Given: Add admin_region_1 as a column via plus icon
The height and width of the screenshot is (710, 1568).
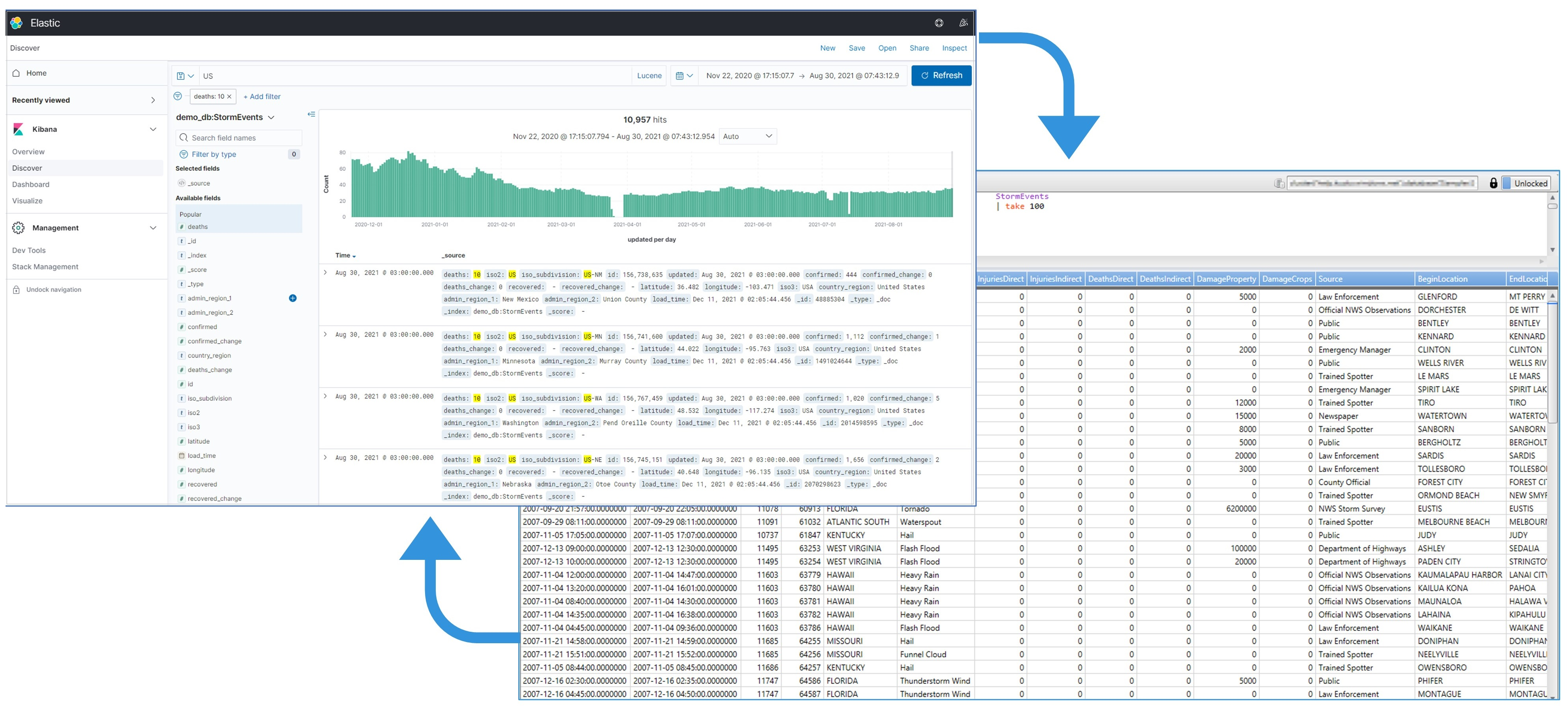Looking at the screenshot, I should click(293, 298).
